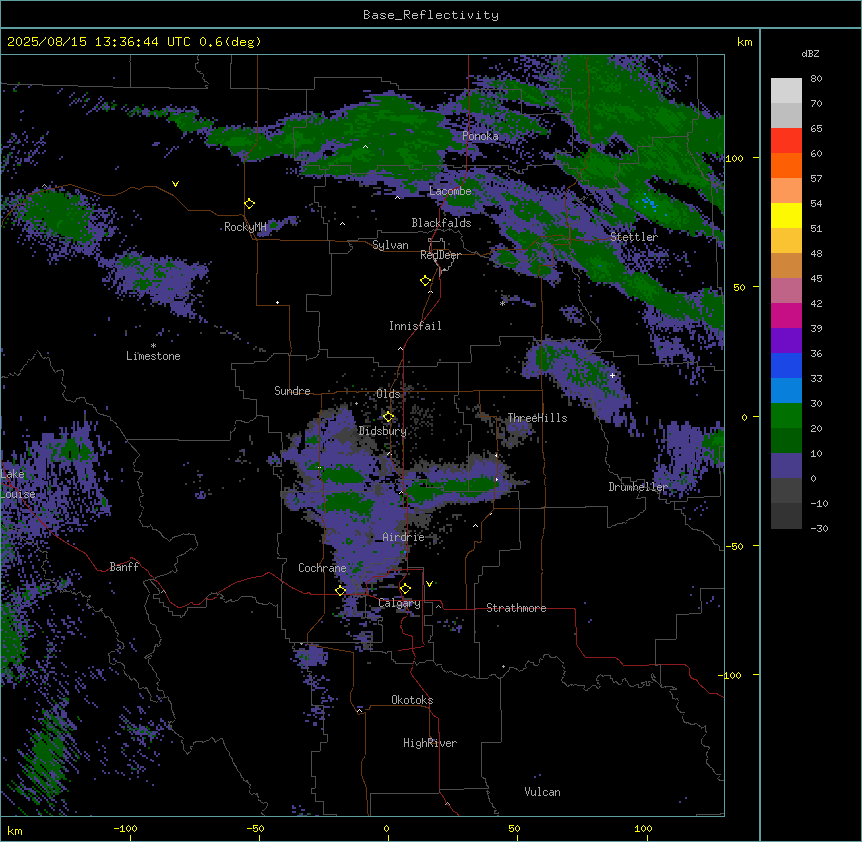The width and height of the screenshot is (862, 842).
Task: Select the bright green 20-30 dBZ swatch
Action: 786,416
